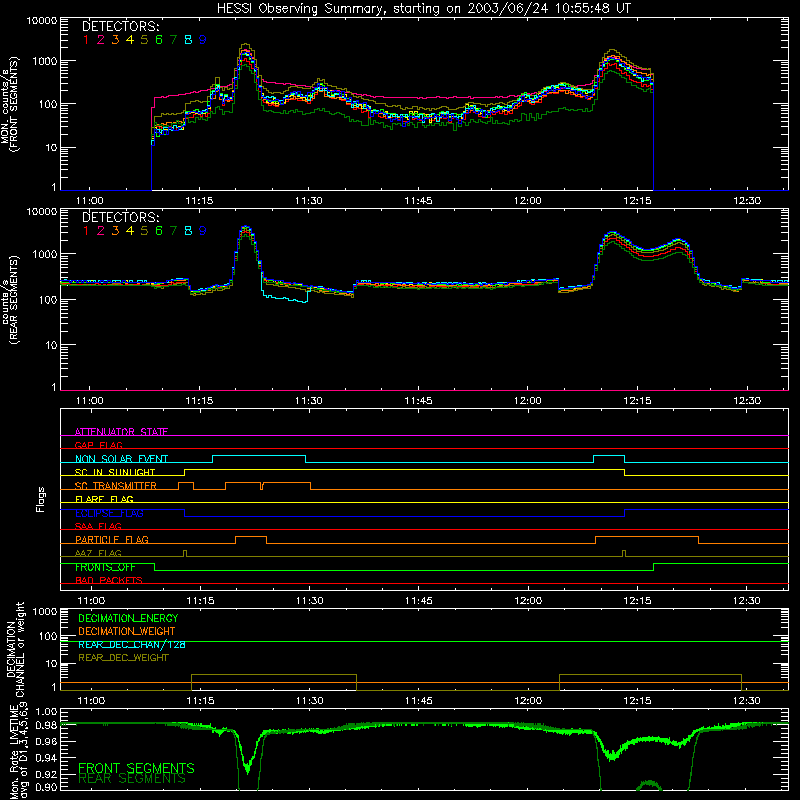
Task: Click the PARTICLE_FLAG label
Action: (x=112, y=539)
